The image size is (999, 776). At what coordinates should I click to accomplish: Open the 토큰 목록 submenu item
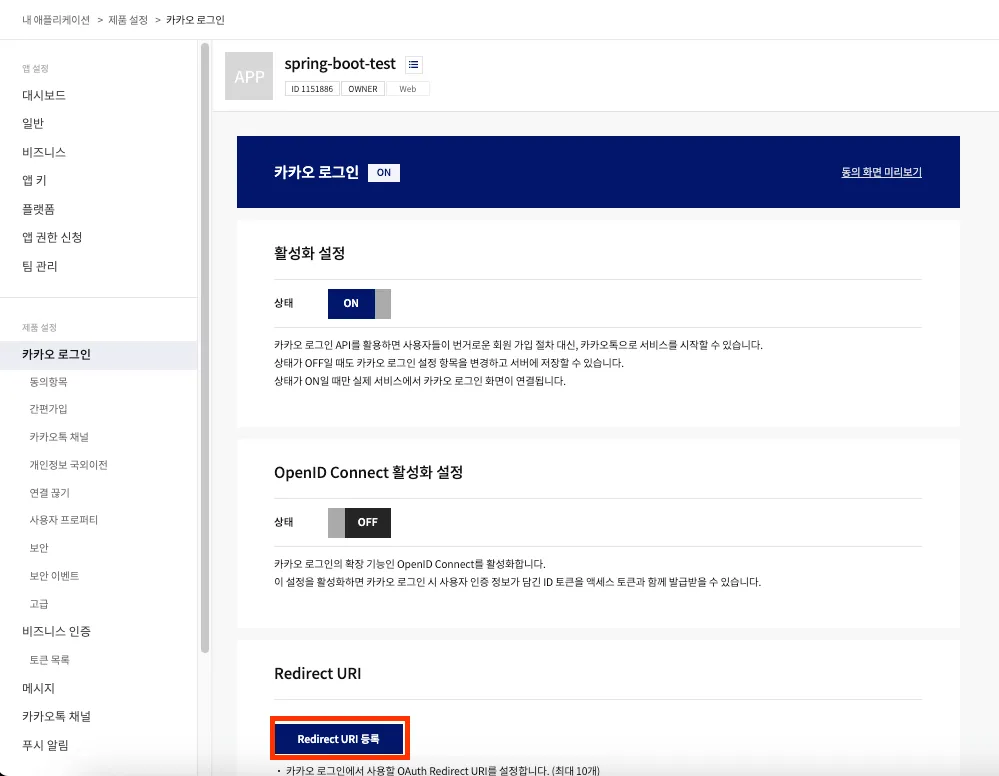point(49,660)
